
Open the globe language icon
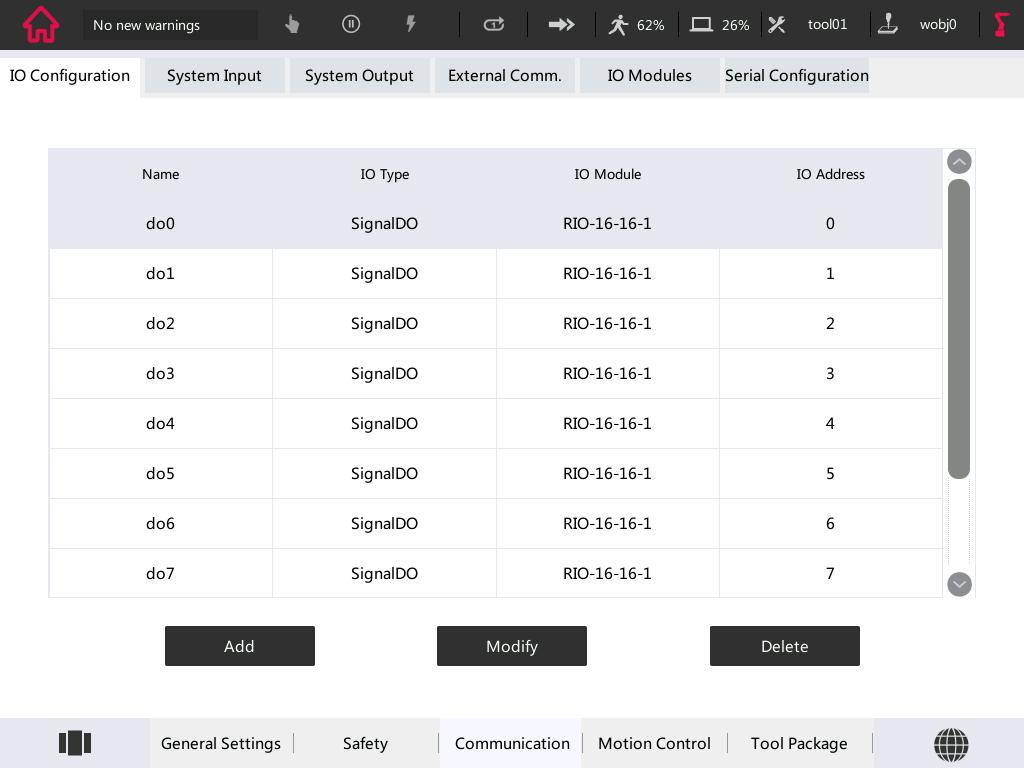pos(950,743)
